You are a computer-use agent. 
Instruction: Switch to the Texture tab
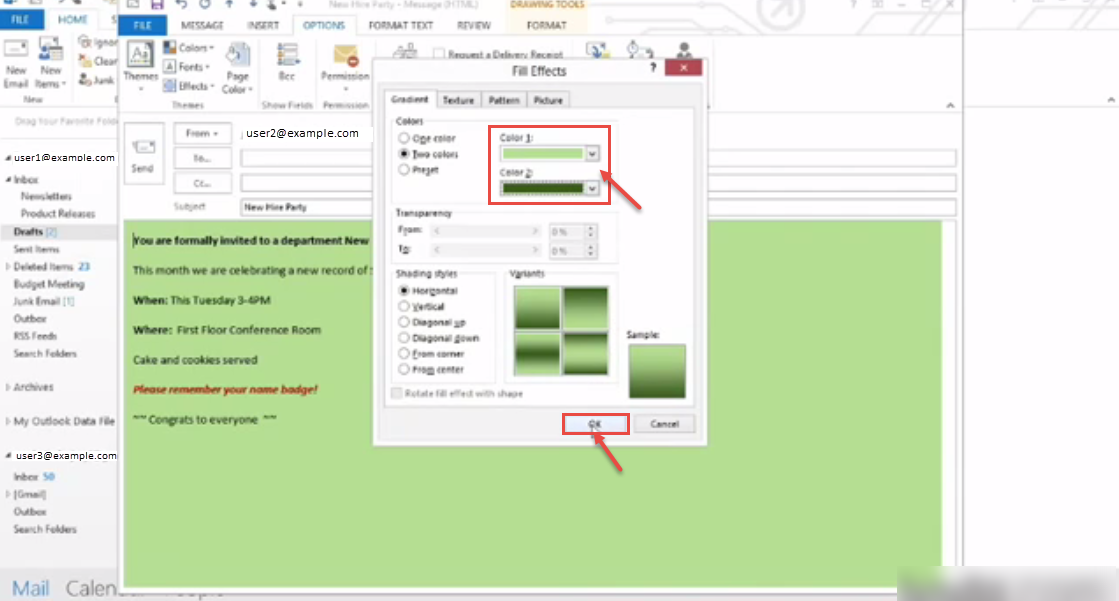[458, 100]
